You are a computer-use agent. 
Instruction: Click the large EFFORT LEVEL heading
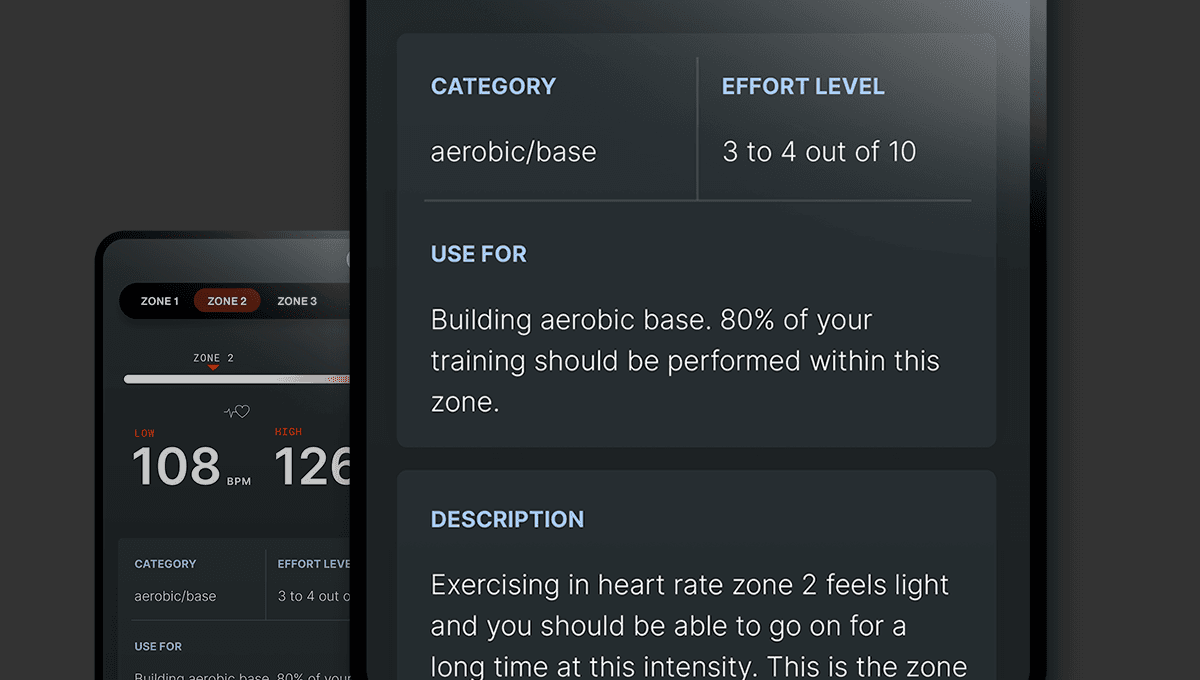tap(803, 86)
